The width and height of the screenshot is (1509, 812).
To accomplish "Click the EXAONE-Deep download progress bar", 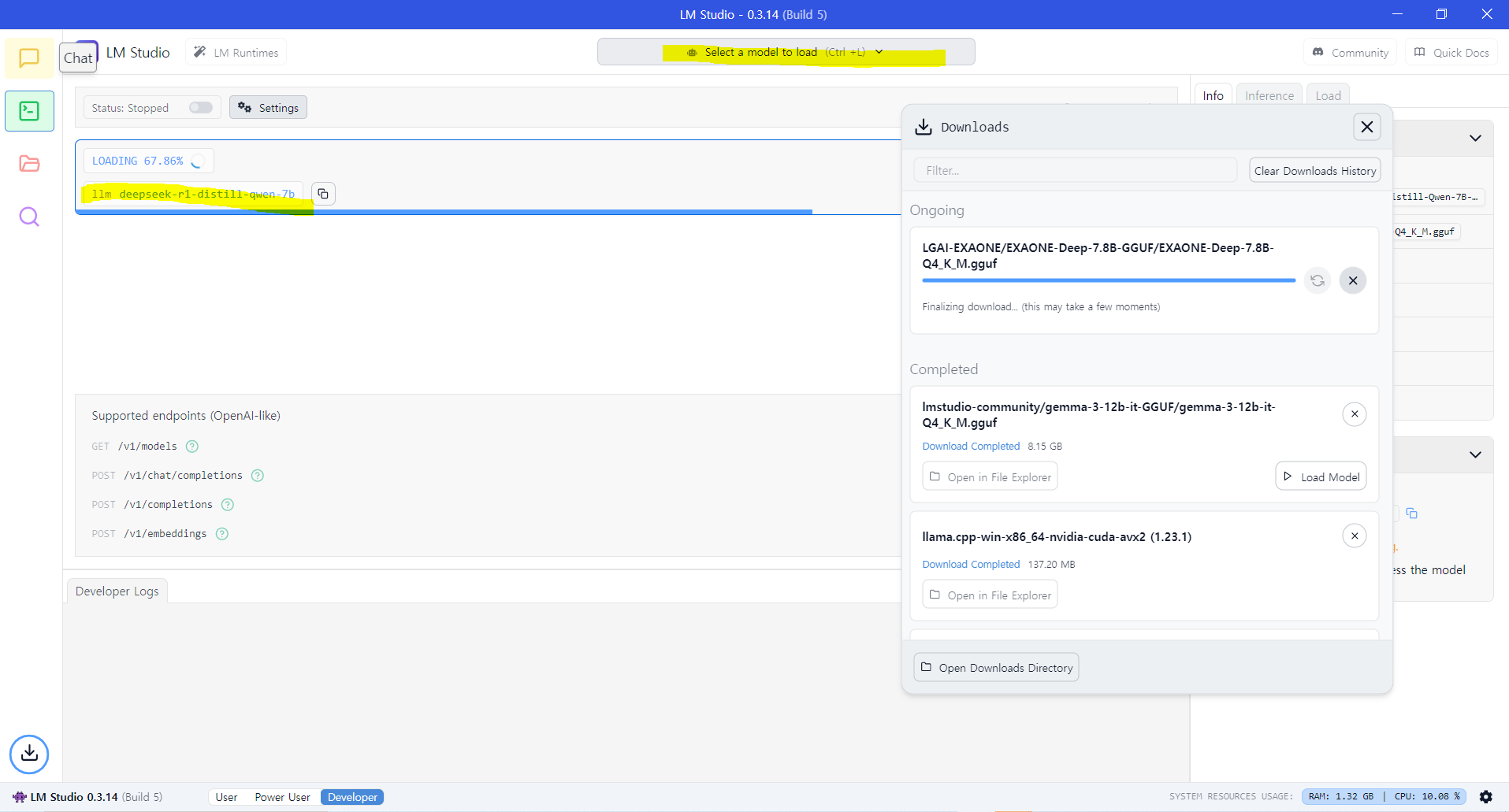I will coord(1109,280).
